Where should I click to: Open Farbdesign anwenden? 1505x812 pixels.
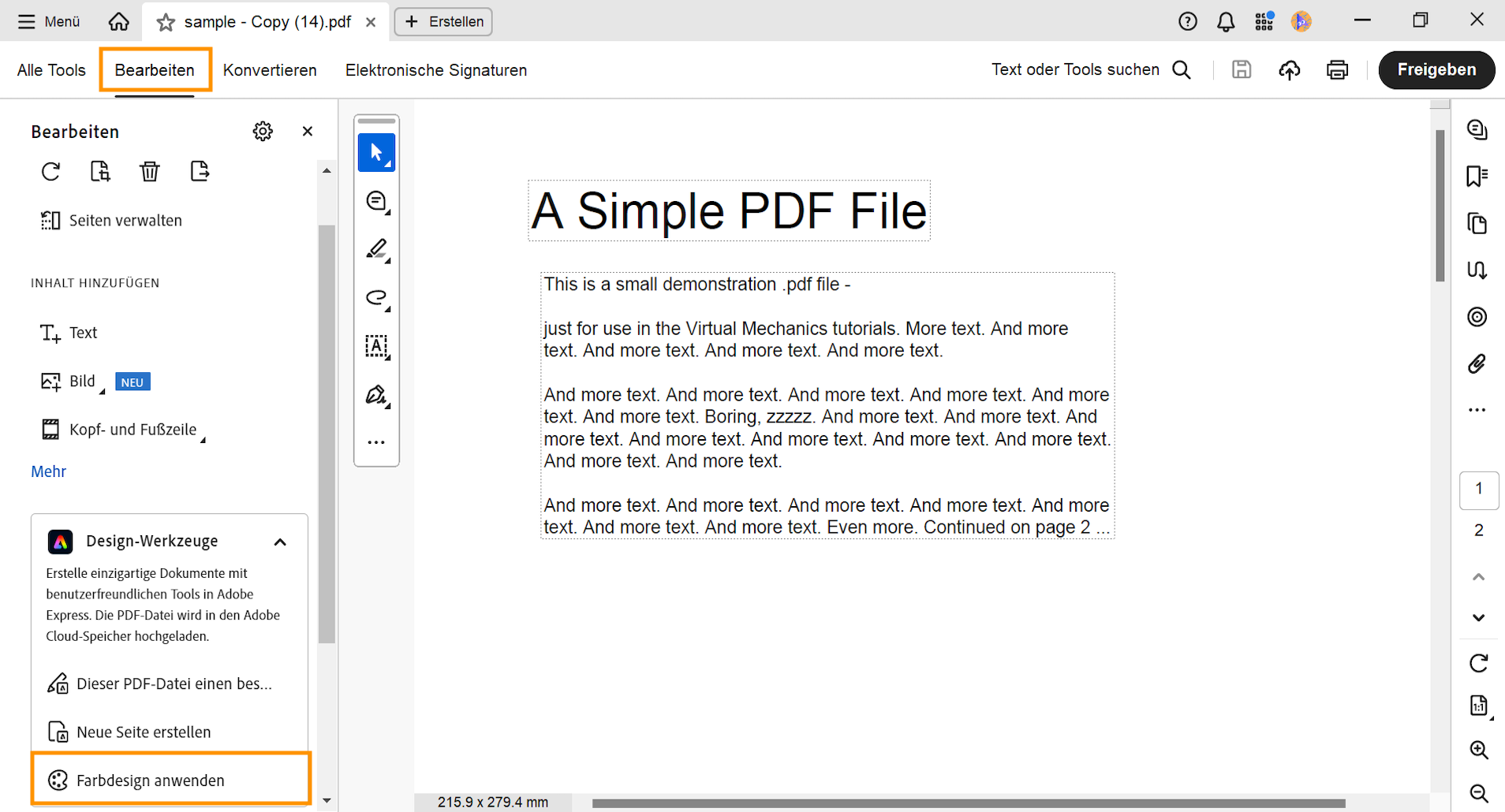point(150,780)
